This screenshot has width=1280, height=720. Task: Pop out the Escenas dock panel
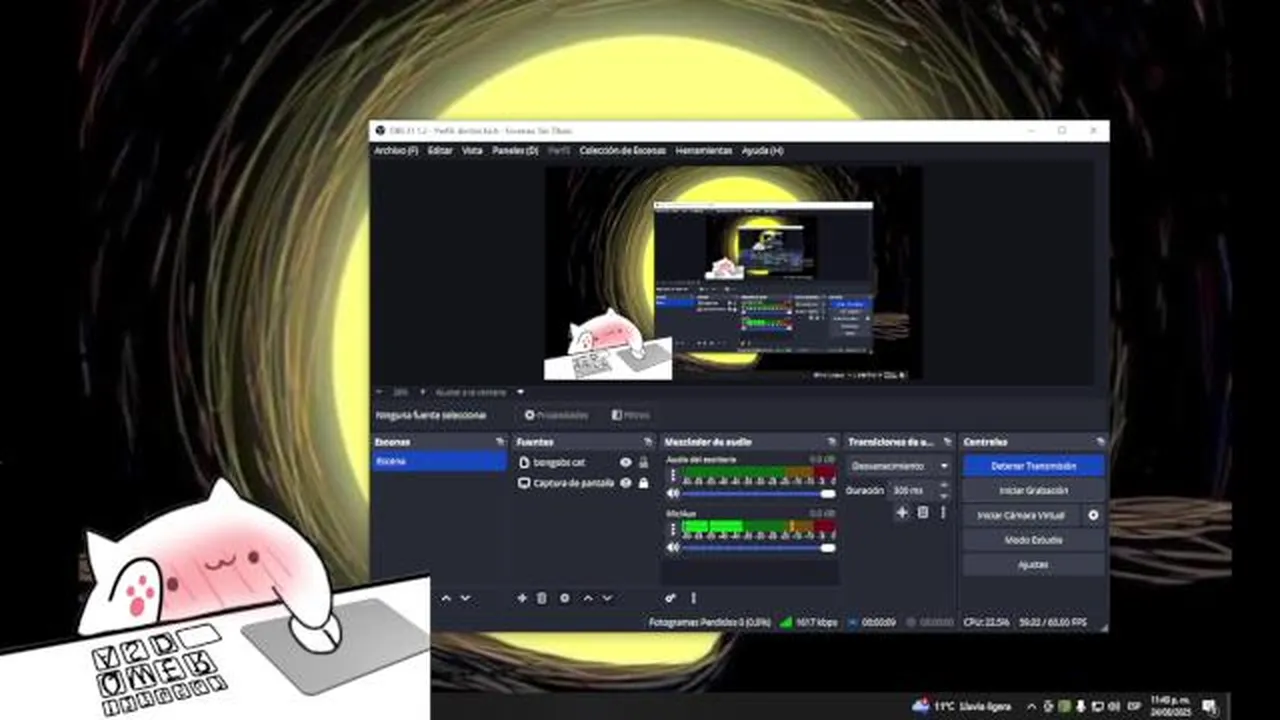point(500,442)
